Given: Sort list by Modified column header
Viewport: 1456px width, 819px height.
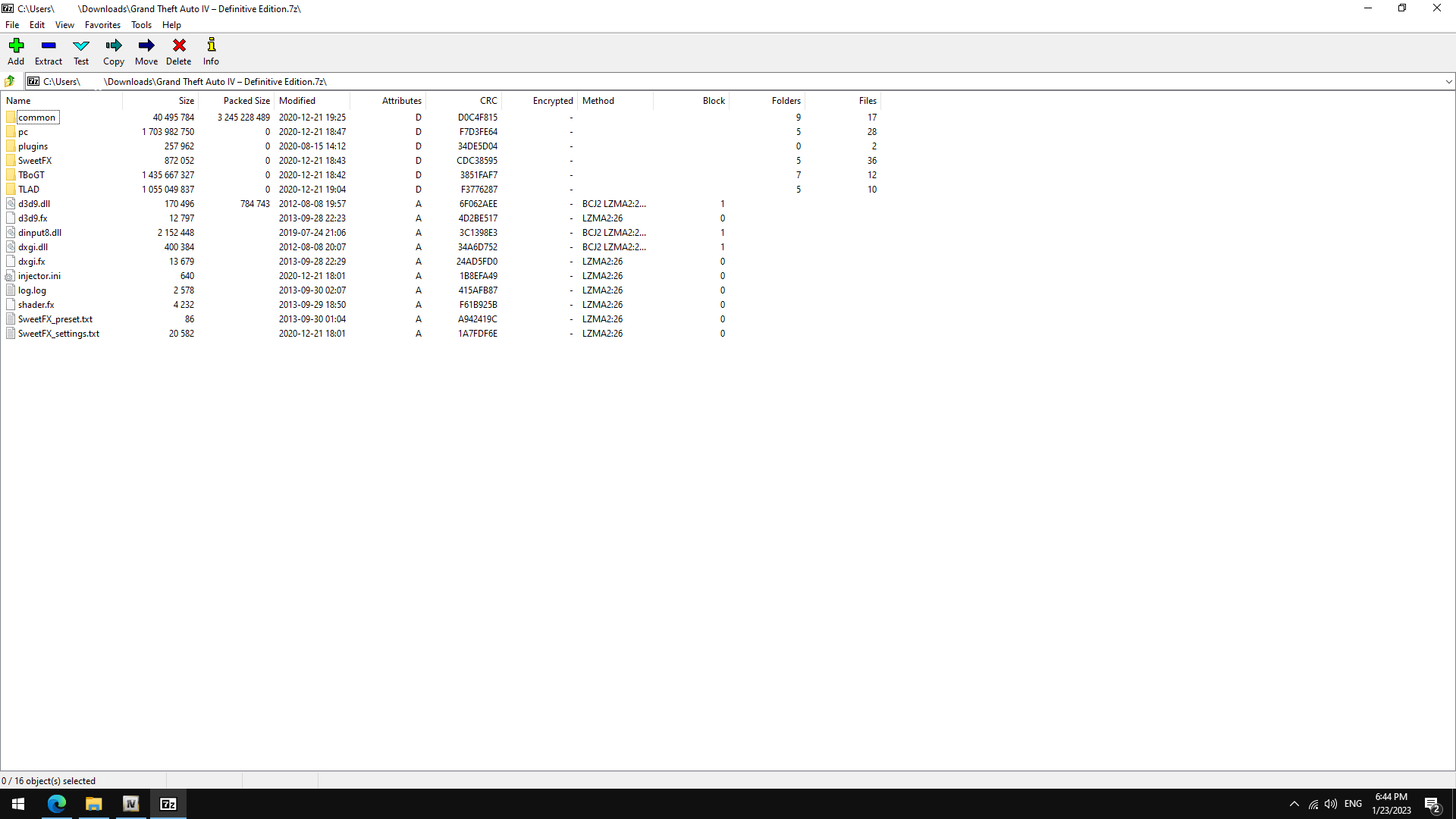Looking at the screenshot, I should click(x=297, y=101).
